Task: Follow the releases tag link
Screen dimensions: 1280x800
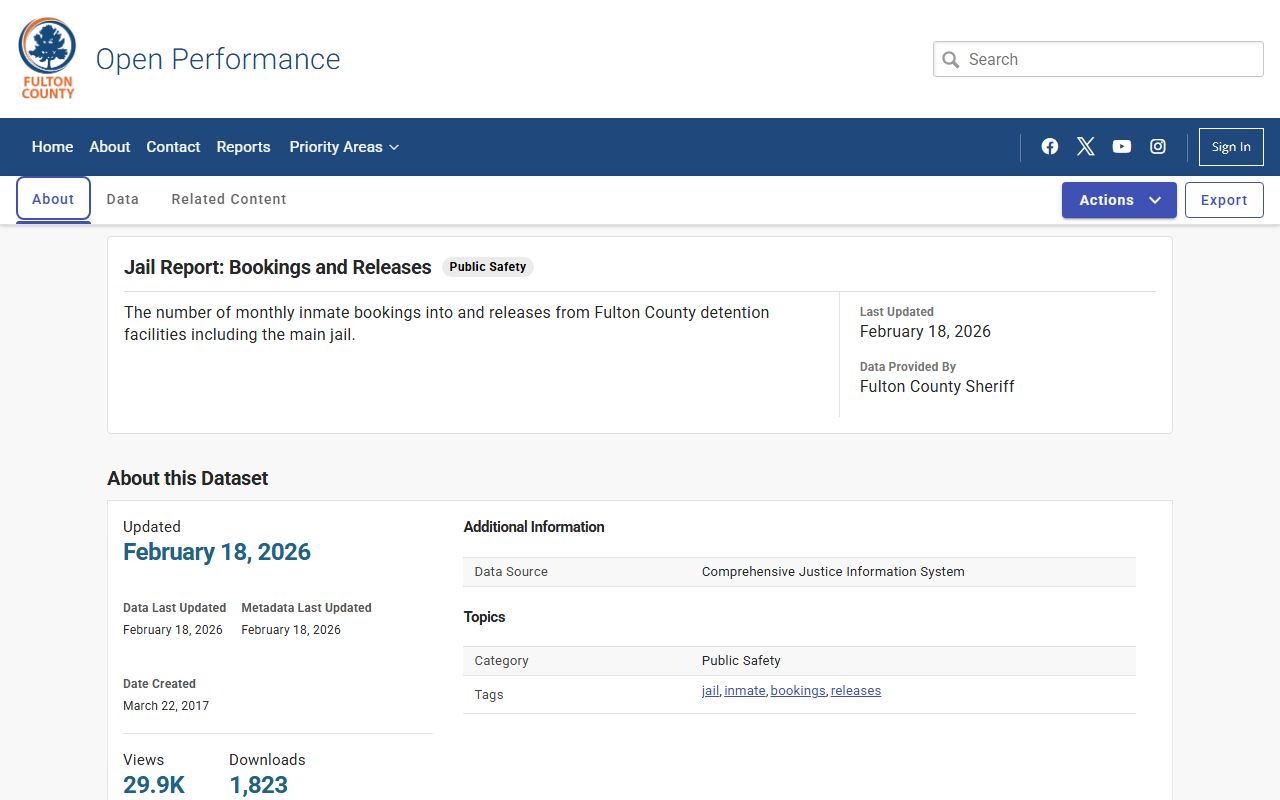Action: [x=856, y=691]
